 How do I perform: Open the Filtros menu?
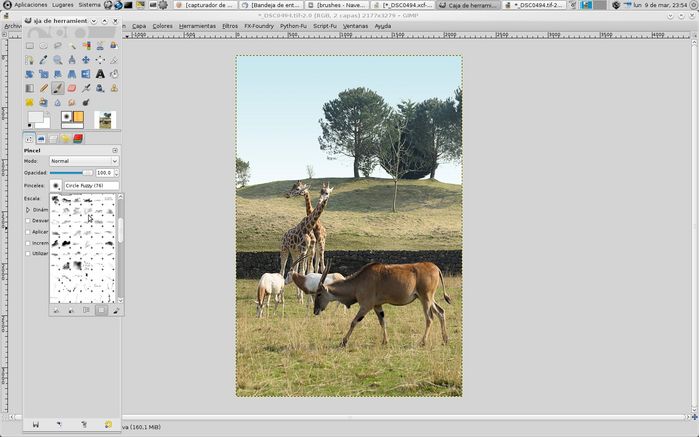pos(230,26)
